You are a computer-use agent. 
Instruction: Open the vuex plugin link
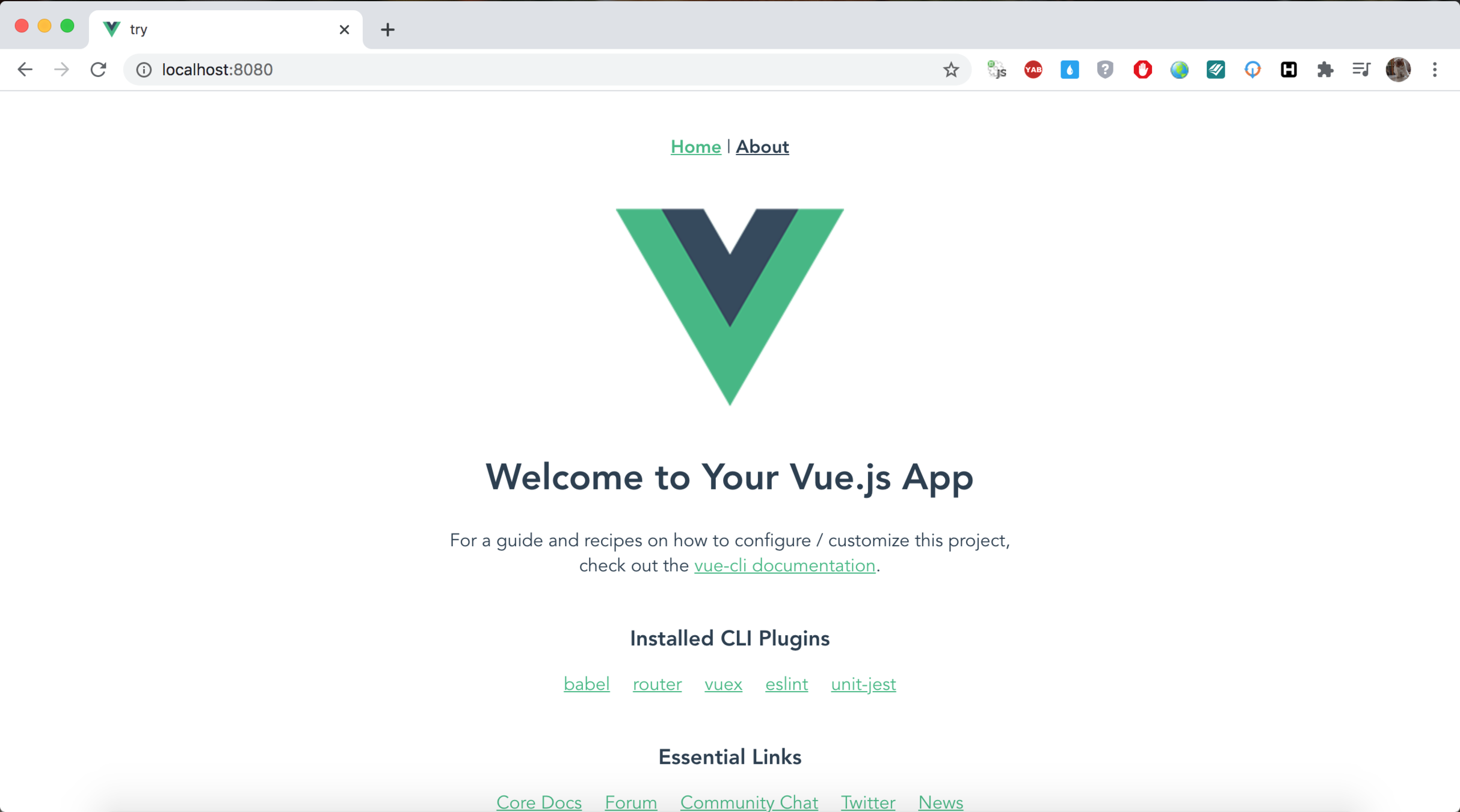(x=723, y=684)
